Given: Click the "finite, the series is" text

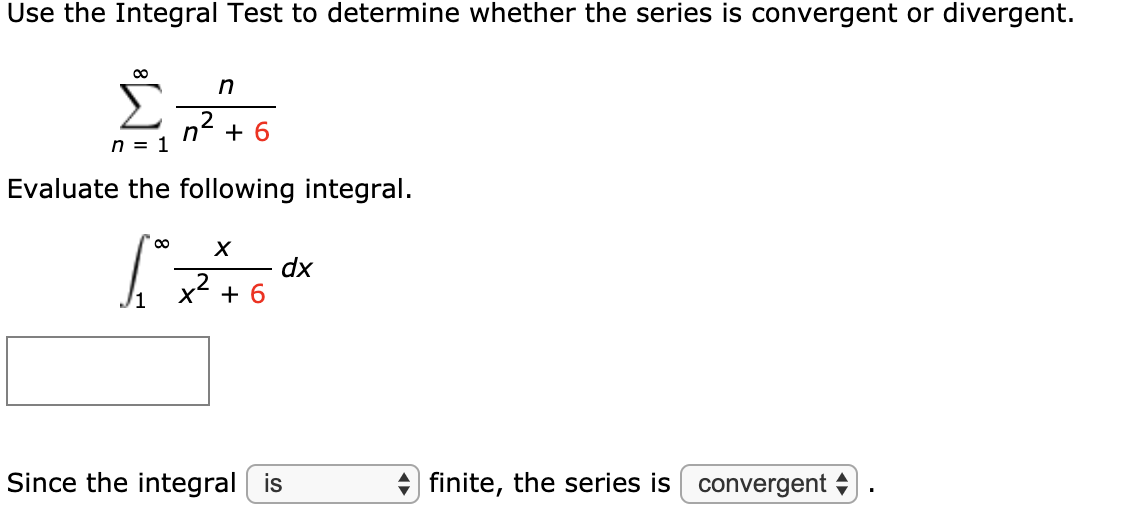Looking at the screenshot, I should (550, 483).
